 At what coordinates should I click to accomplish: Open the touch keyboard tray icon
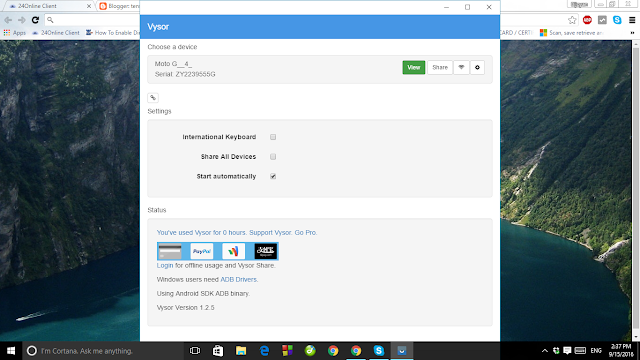tap(580, 351)
